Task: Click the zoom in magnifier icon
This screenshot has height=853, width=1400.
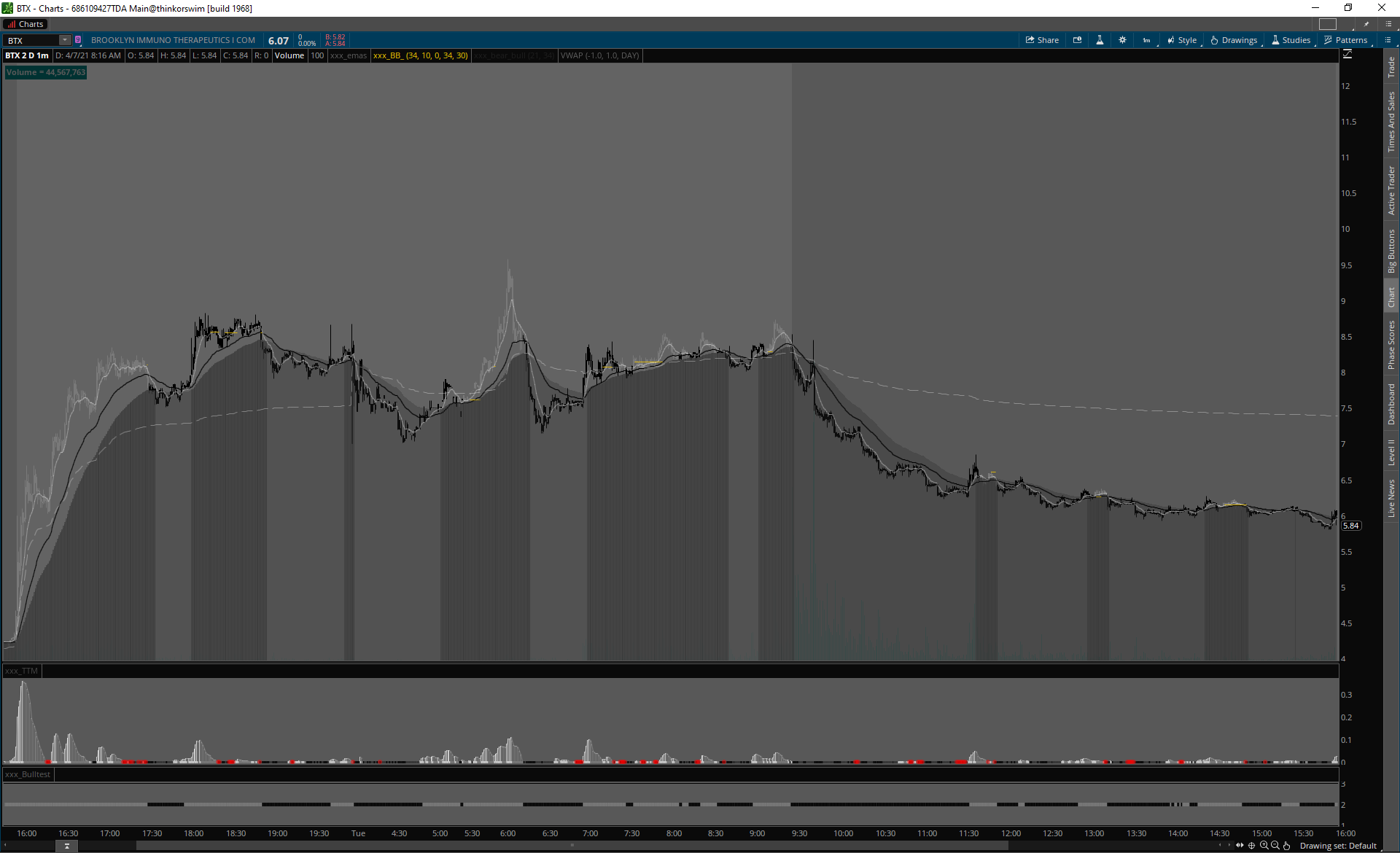Action: 1264,846
